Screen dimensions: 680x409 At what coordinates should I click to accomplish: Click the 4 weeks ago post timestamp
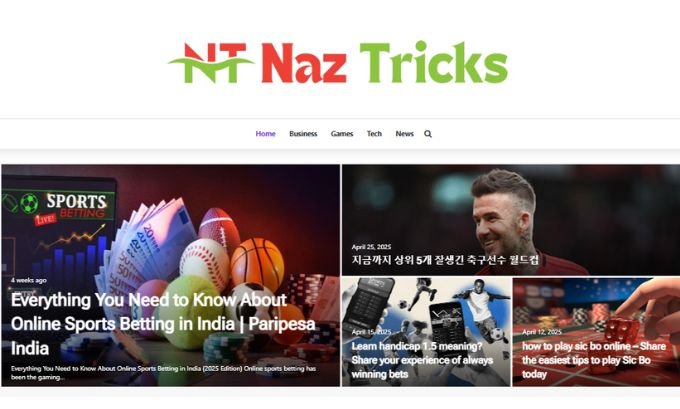coord(29,280)
